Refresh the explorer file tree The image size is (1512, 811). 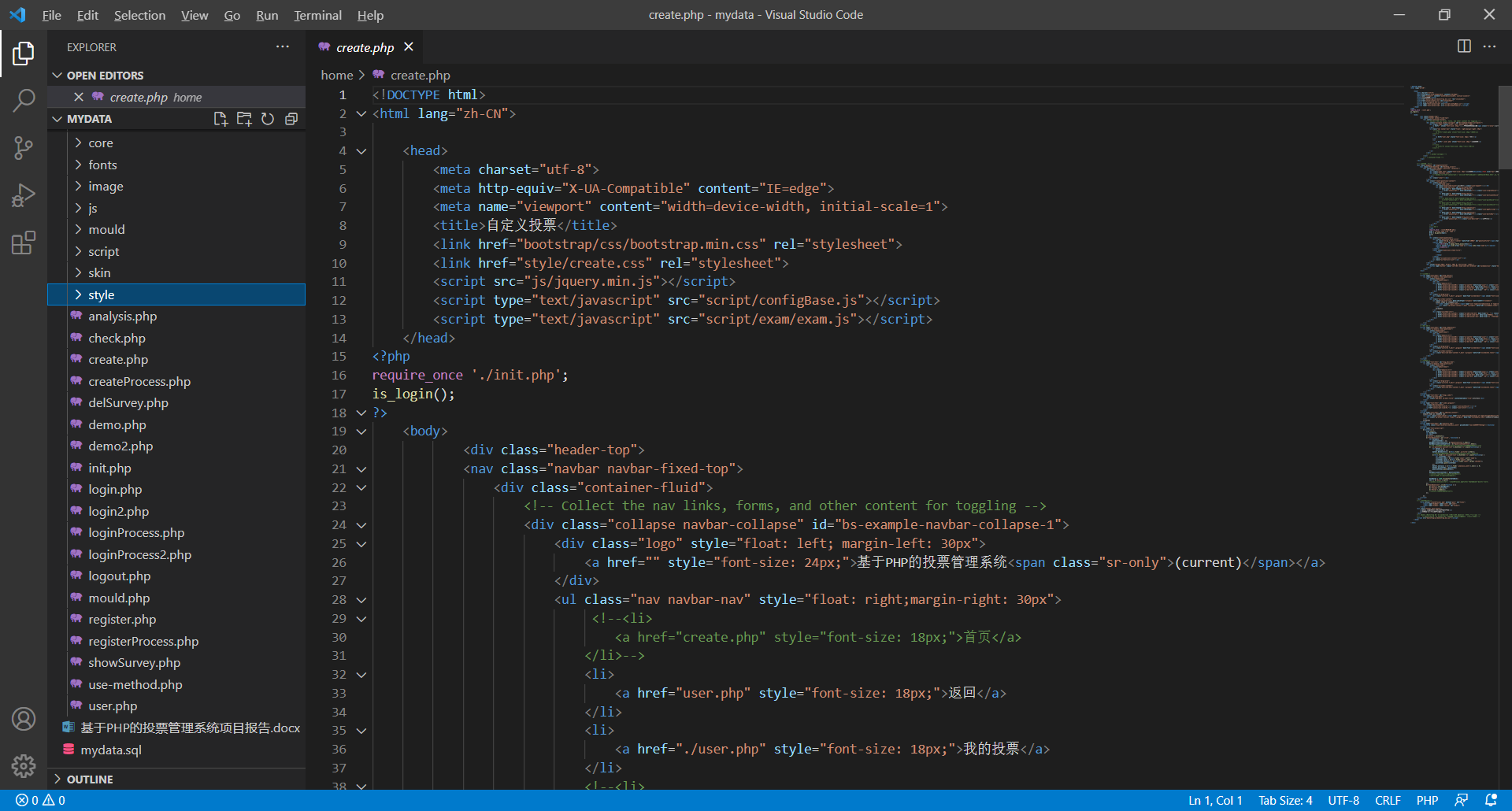pyautogui.click(x=268, y=119)
